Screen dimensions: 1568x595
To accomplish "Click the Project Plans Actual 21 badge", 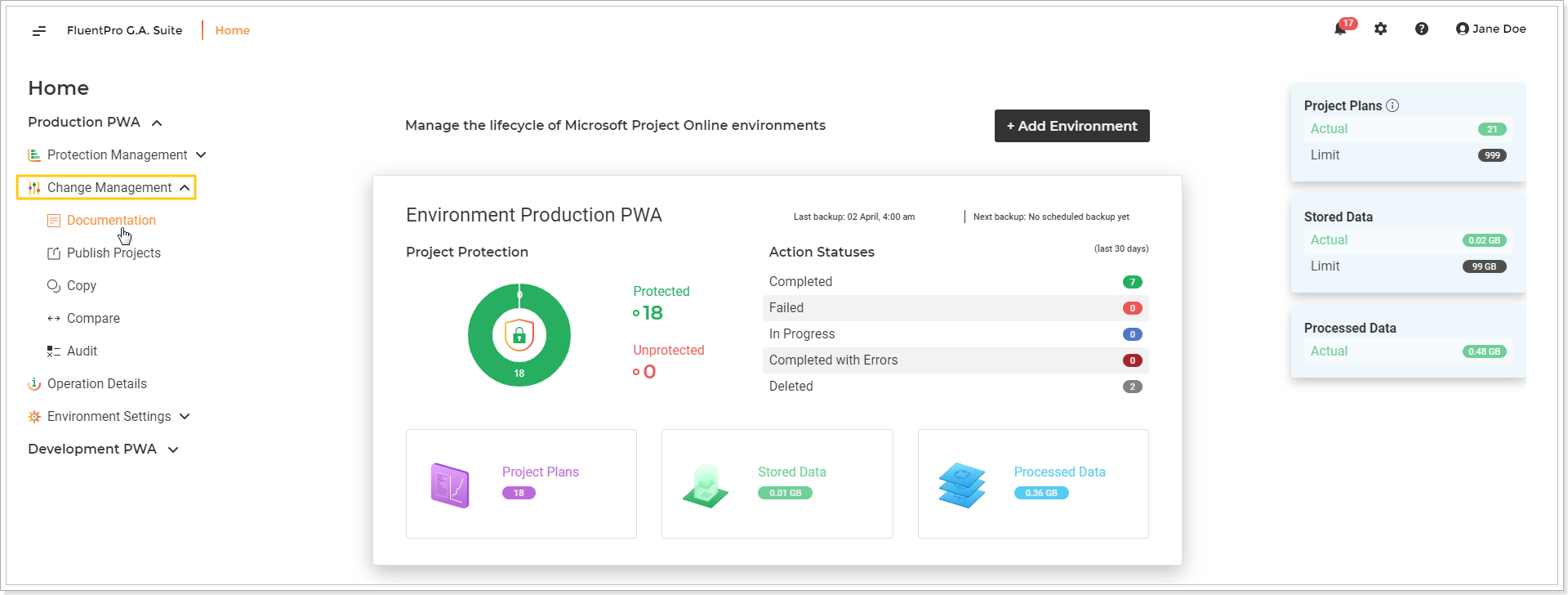I will coord(1492,129).
